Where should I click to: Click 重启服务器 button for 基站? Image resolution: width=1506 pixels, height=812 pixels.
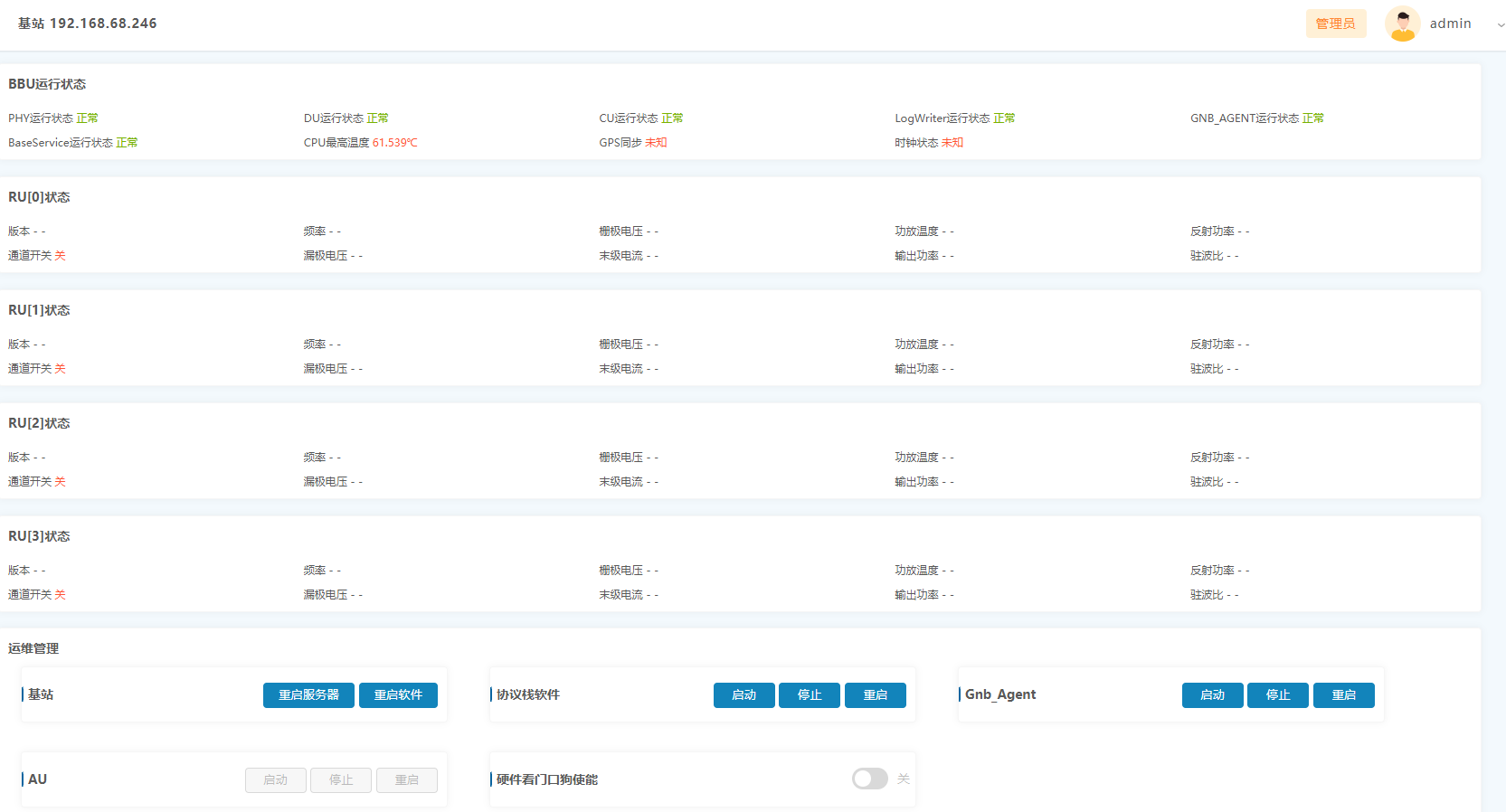click(308, 694)
